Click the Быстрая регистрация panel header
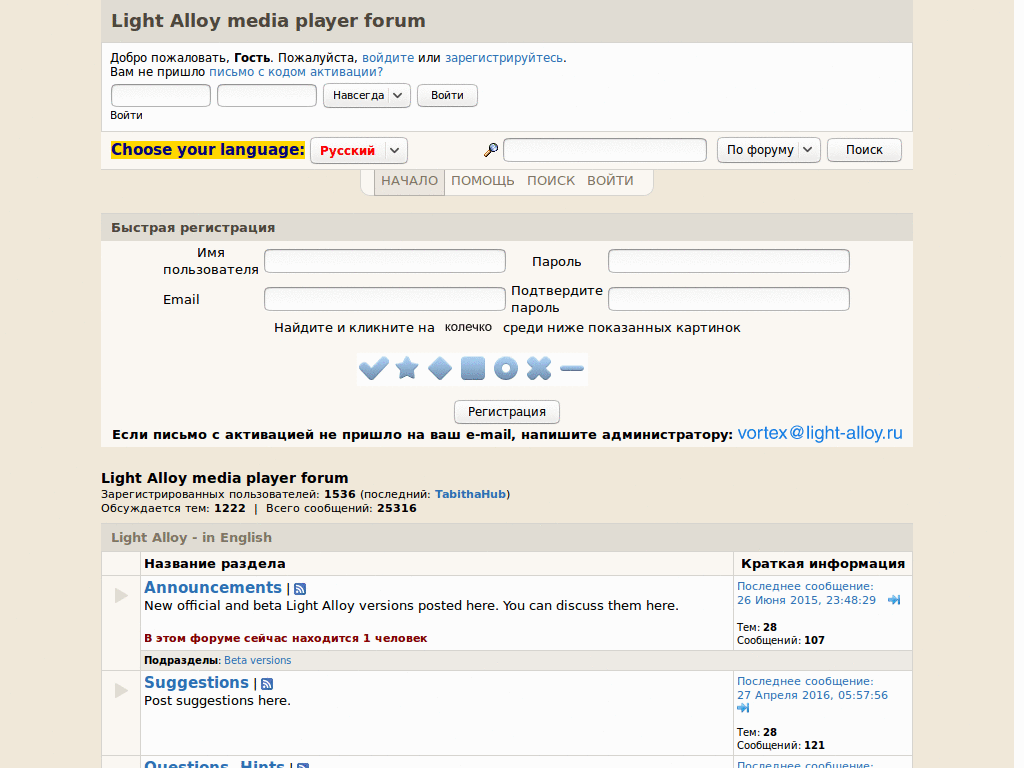 click(x=193, y=228)
